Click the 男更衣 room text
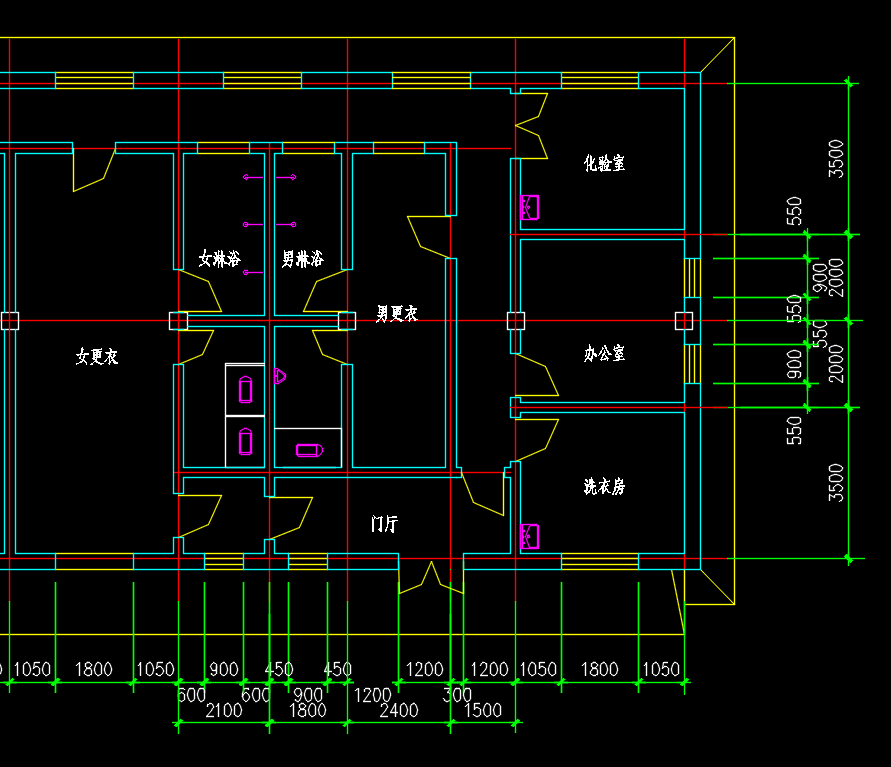891x767 pixels. (x=397, y=314)
